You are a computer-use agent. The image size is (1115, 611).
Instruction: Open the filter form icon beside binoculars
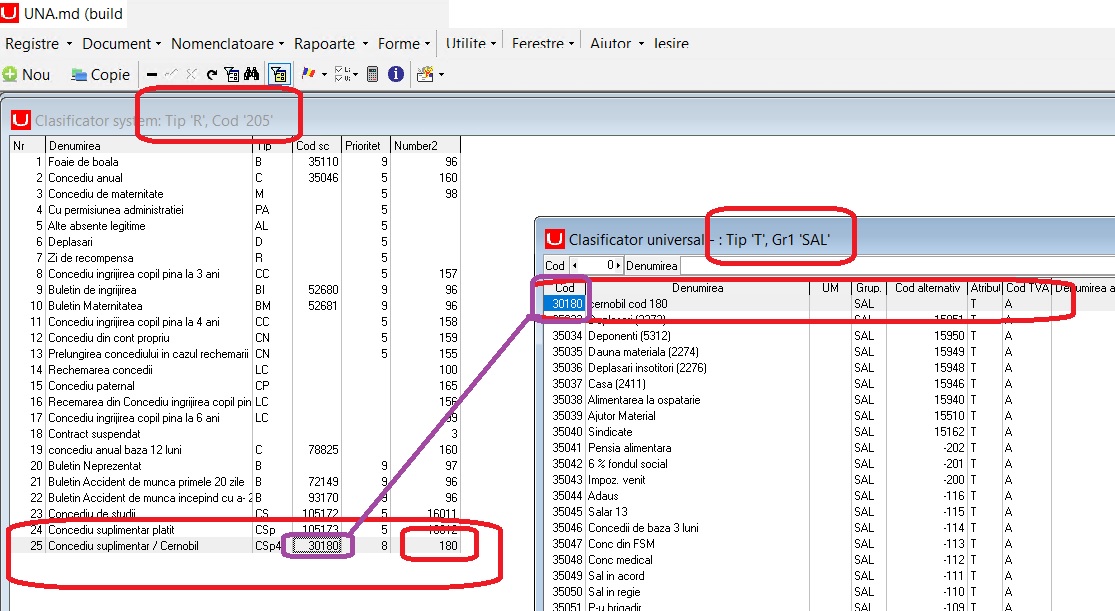tap(232, 75)
